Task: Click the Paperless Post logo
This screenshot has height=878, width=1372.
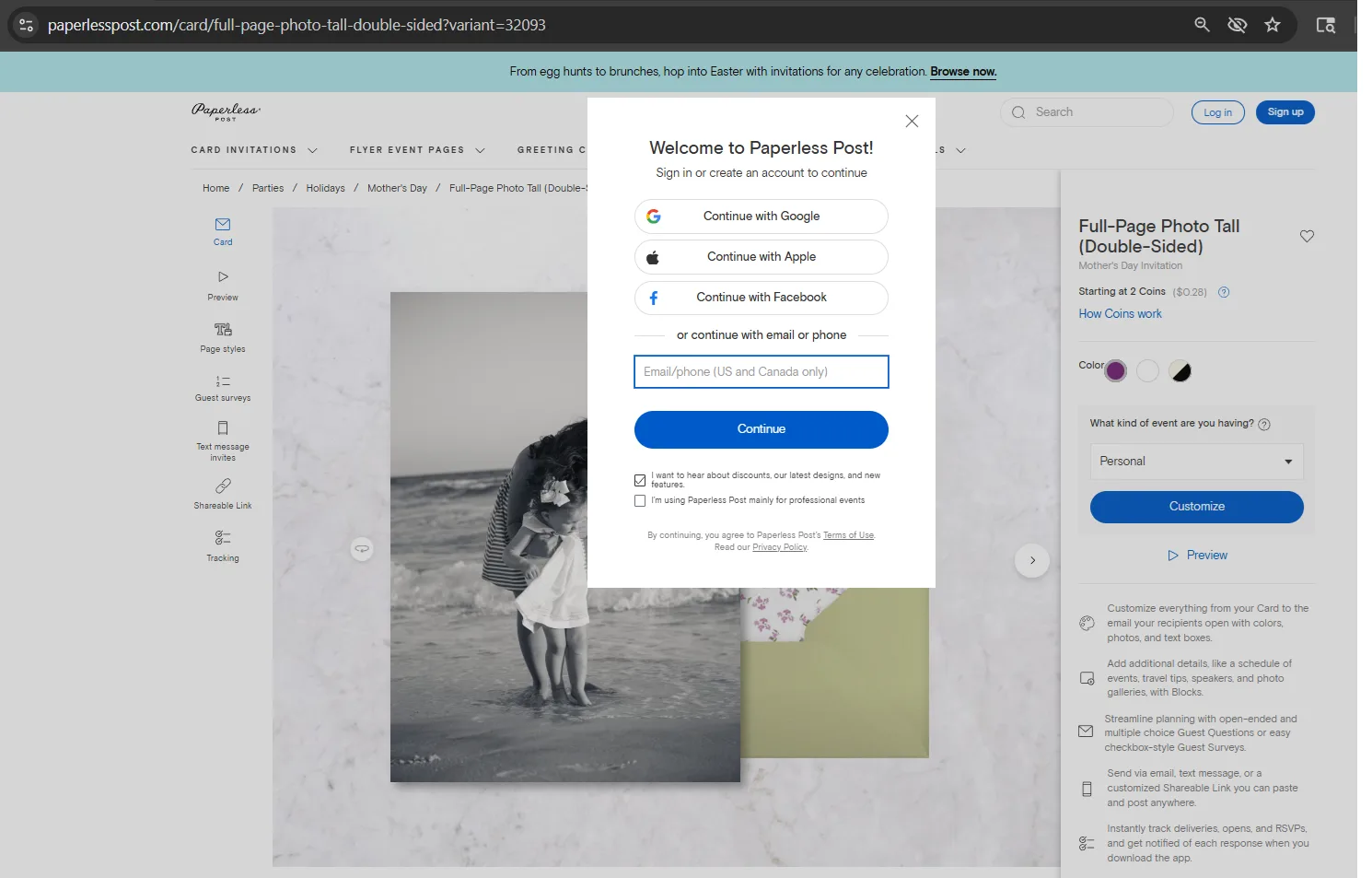Action: (226, 111)
